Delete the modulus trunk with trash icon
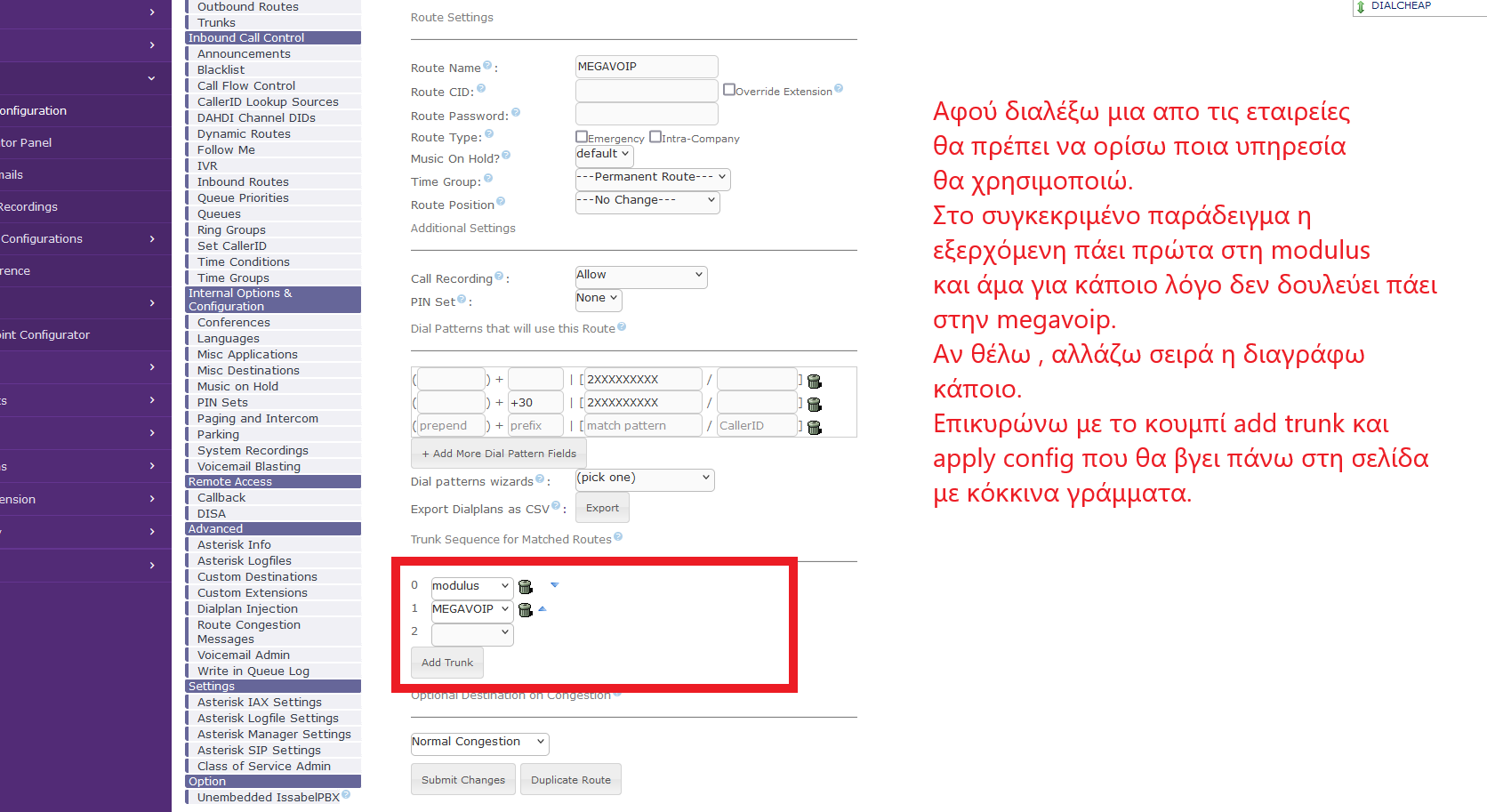 point(526,587)
